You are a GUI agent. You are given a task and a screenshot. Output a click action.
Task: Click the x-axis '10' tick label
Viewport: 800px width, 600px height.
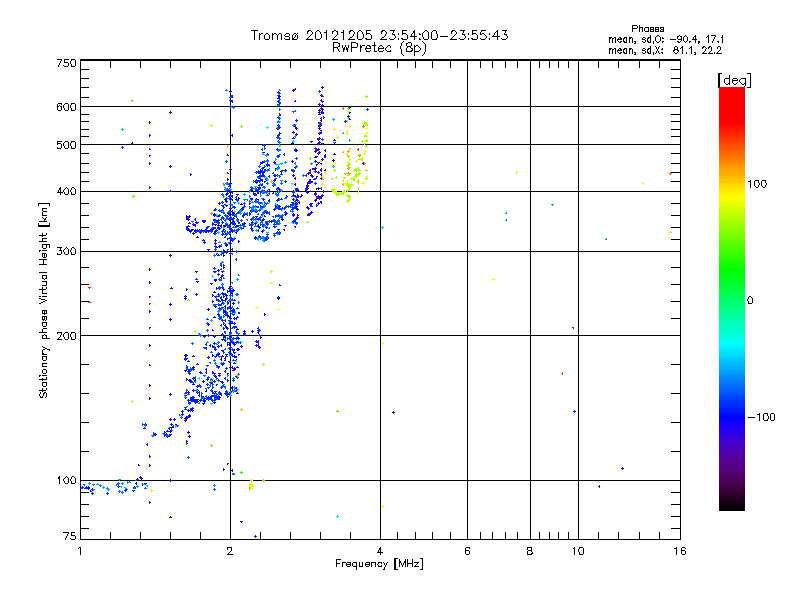578,551
